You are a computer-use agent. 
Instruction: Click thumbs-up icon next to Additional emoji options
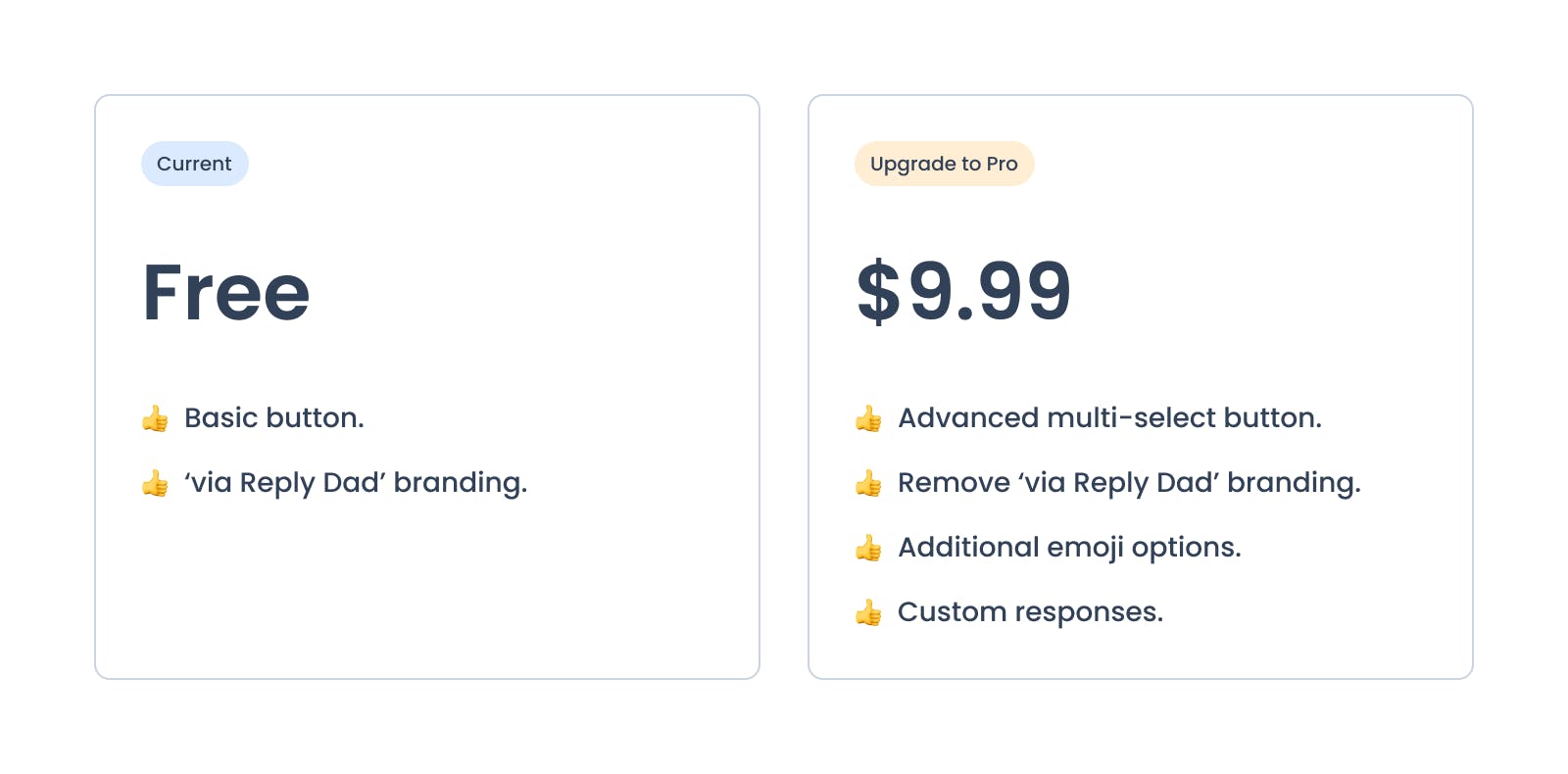click(x=868, y=548)
